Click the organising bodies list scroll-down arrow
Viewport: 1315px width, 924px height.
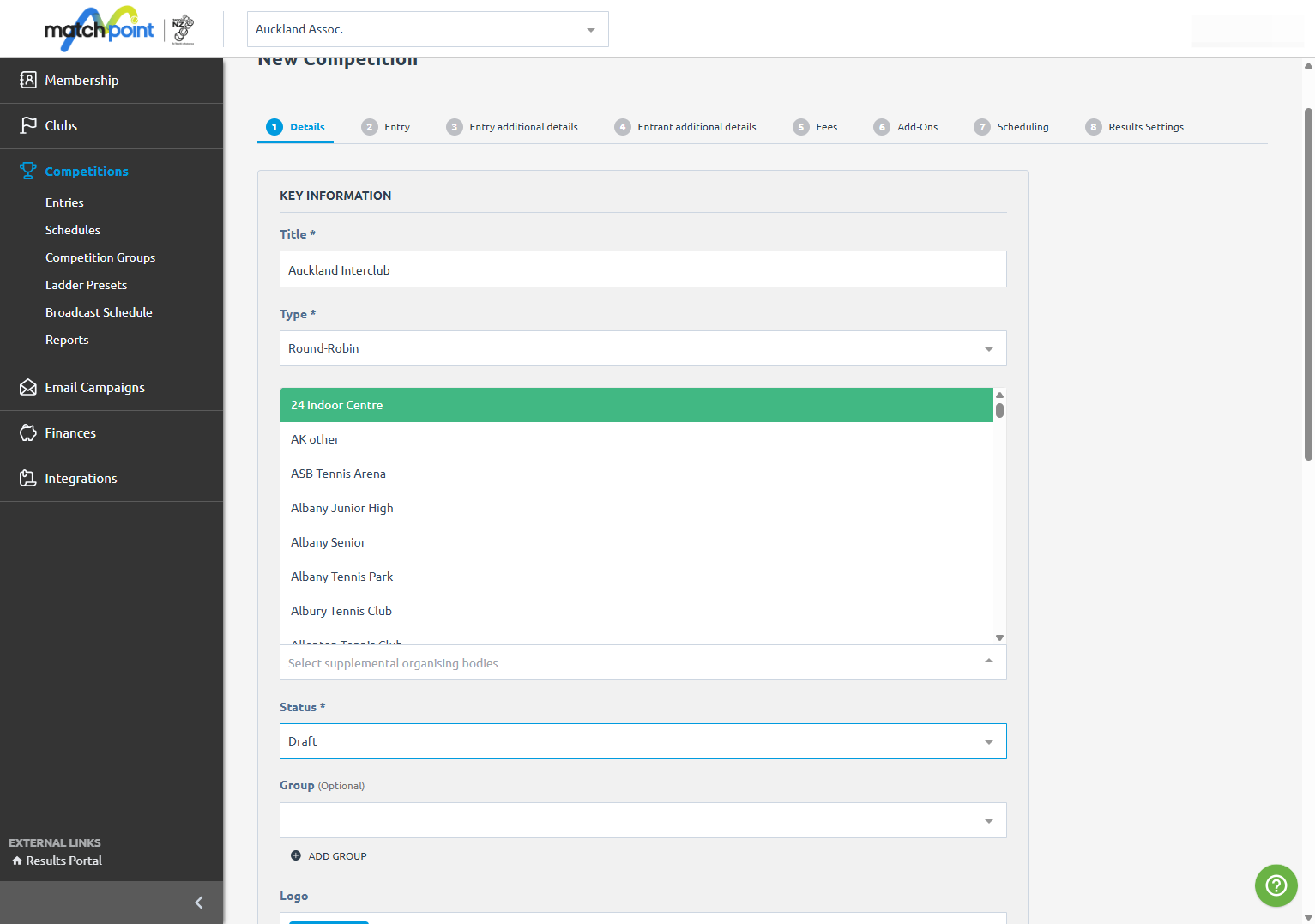coord(999,637)
